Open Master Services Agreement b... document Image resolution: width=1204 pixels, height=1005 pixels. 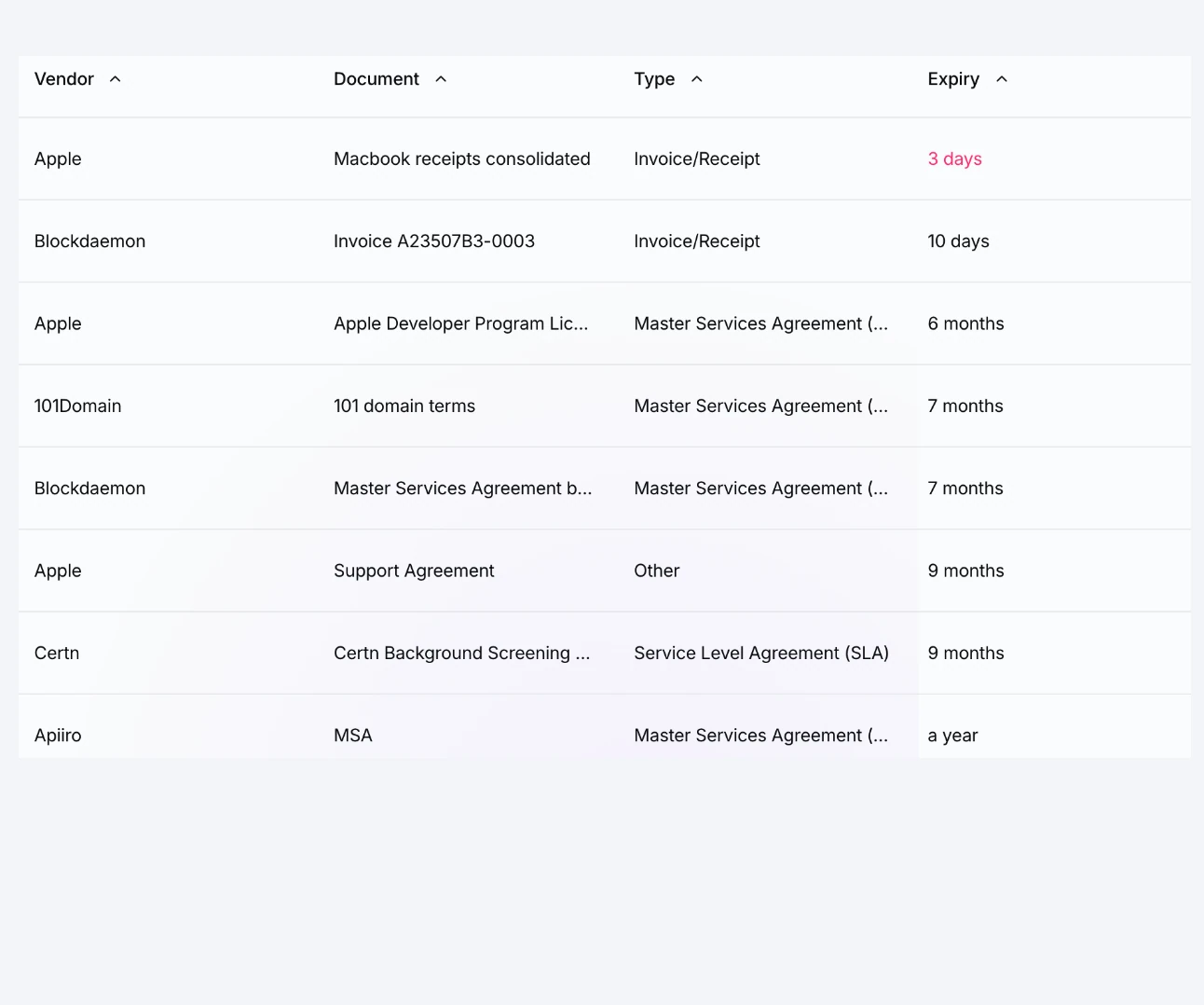pyautogui.click(x=463, y=489)
